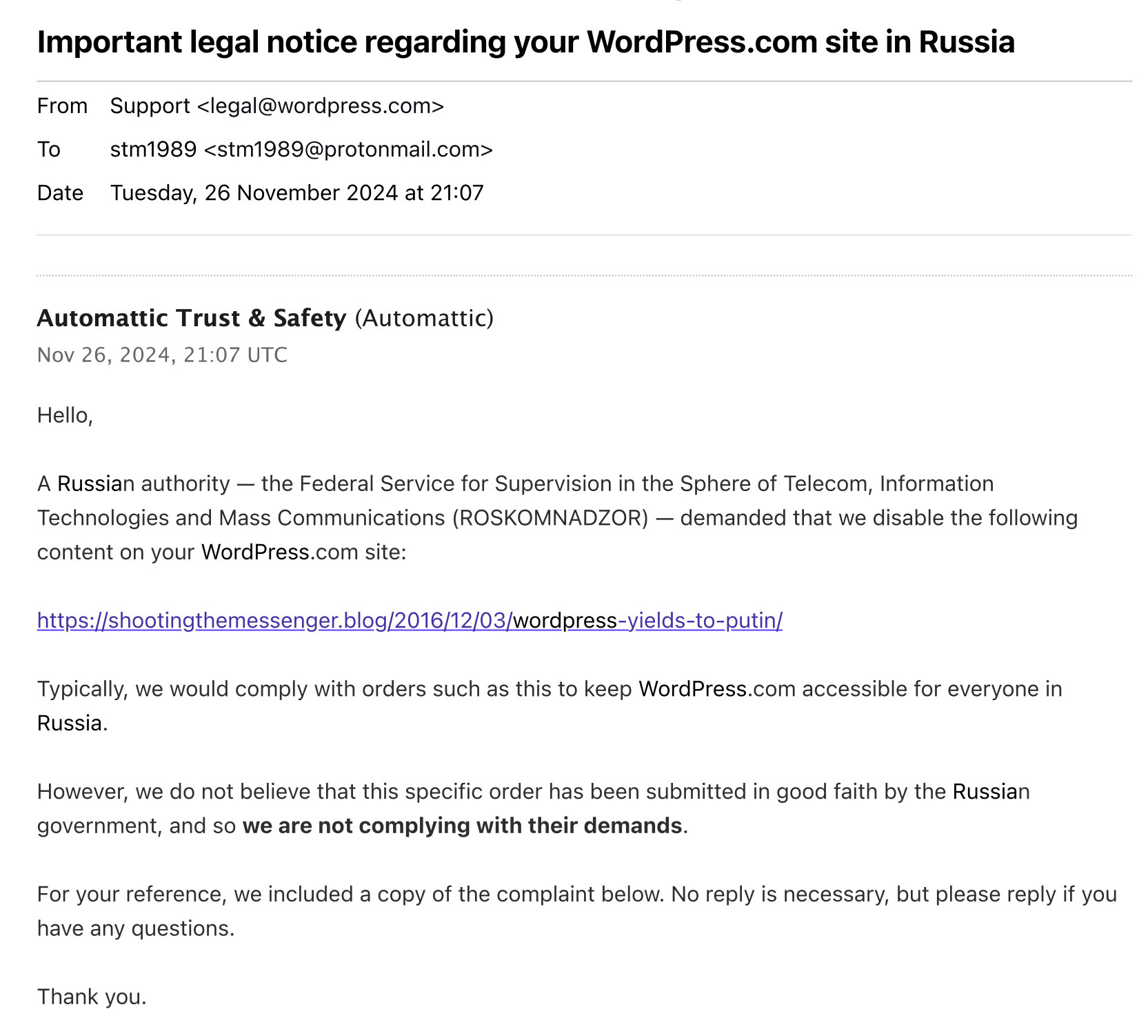Click the paragraph starting 'However, we do not believe'

534,808
